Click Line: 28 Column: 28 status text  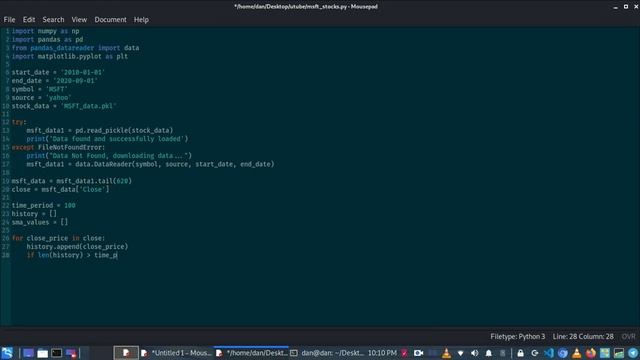(x=583, y=337)
